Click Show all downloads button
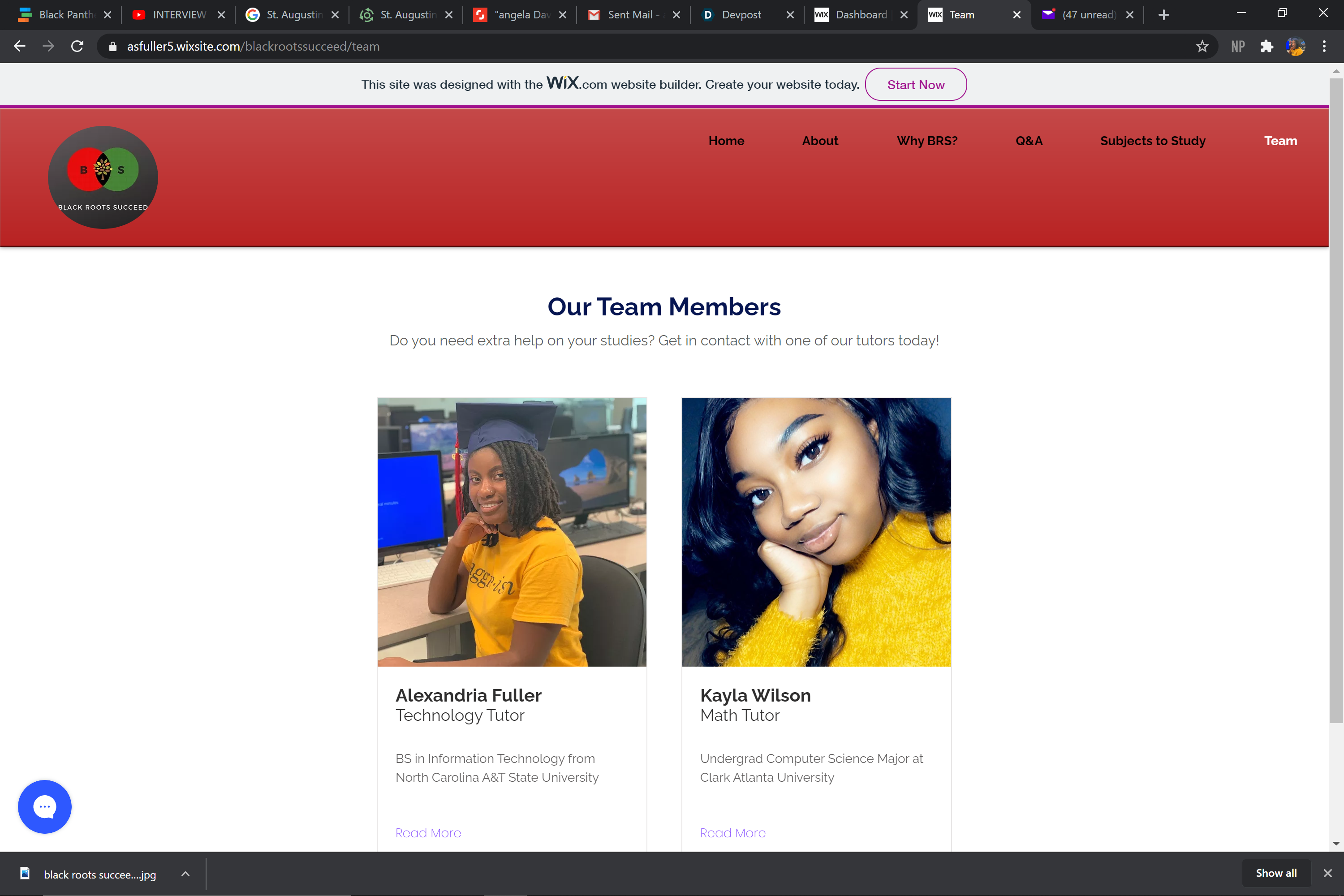The width and height of the screenshot is (1344, 896). tap(1275, 873)
